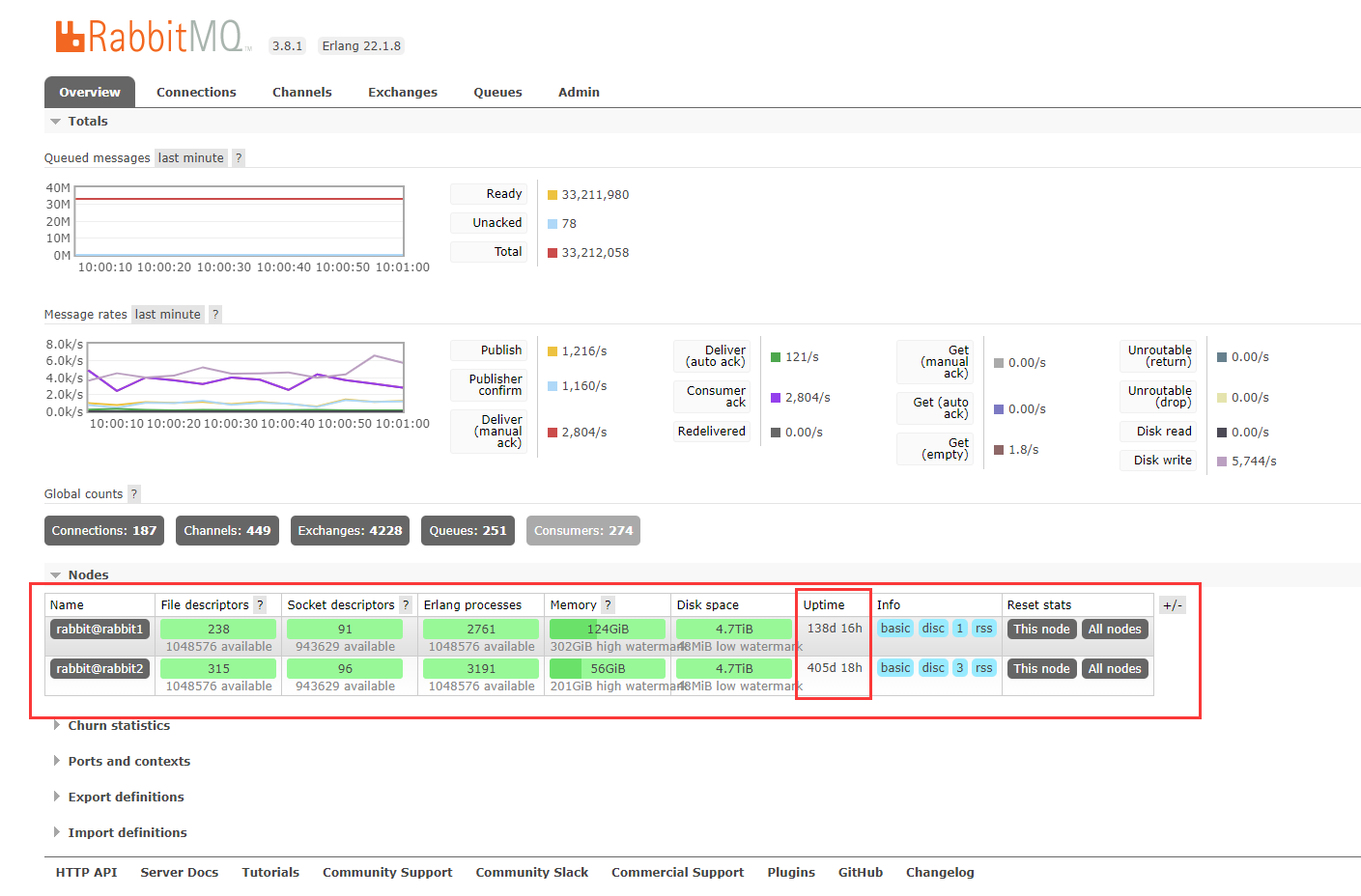Open node rabbit@rabbit2 details

pos(99,669)
